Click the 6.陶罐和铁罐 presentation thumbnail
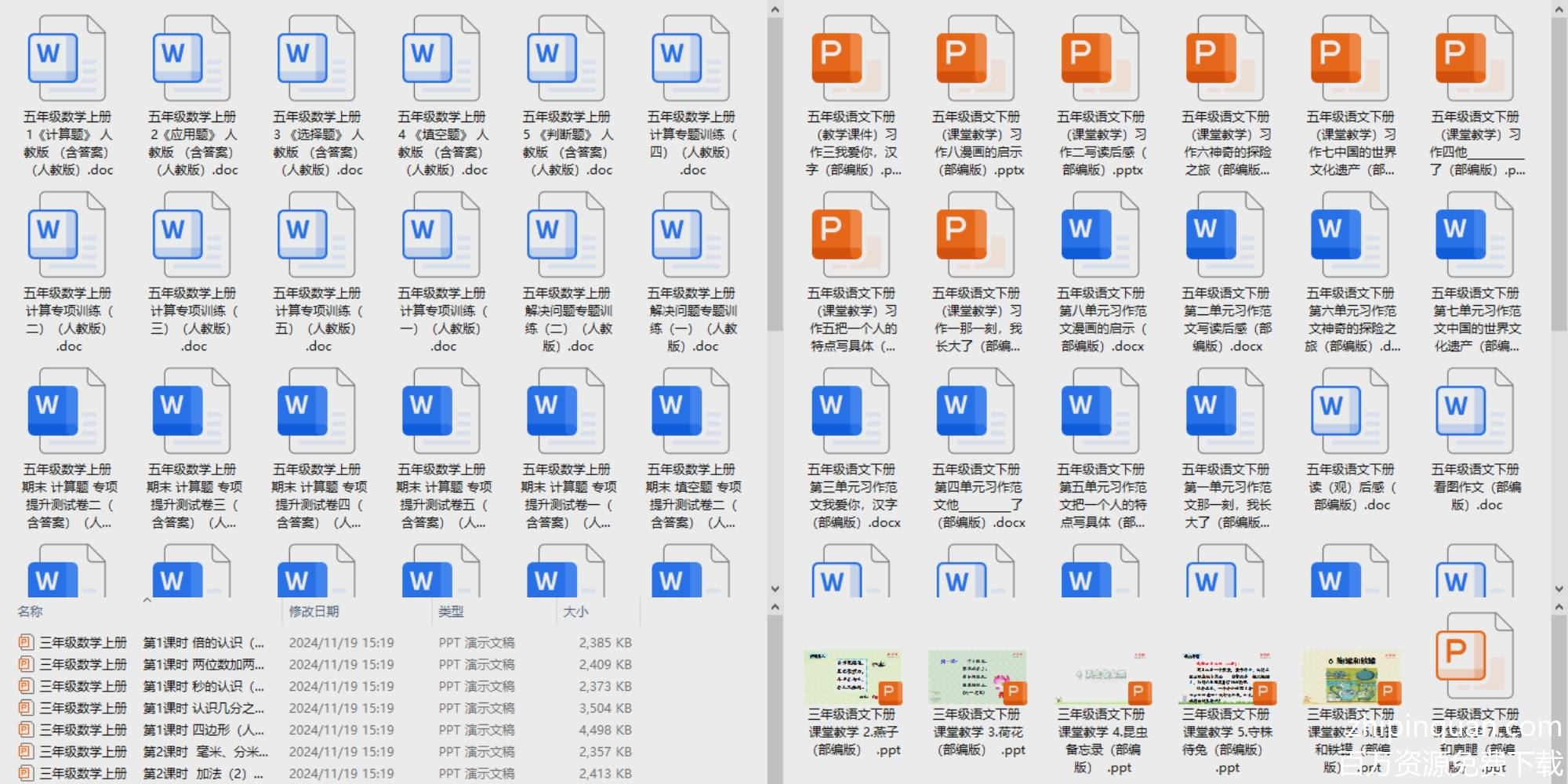The height and width of the screenshot is (784, 1568). coord(1351,677)
